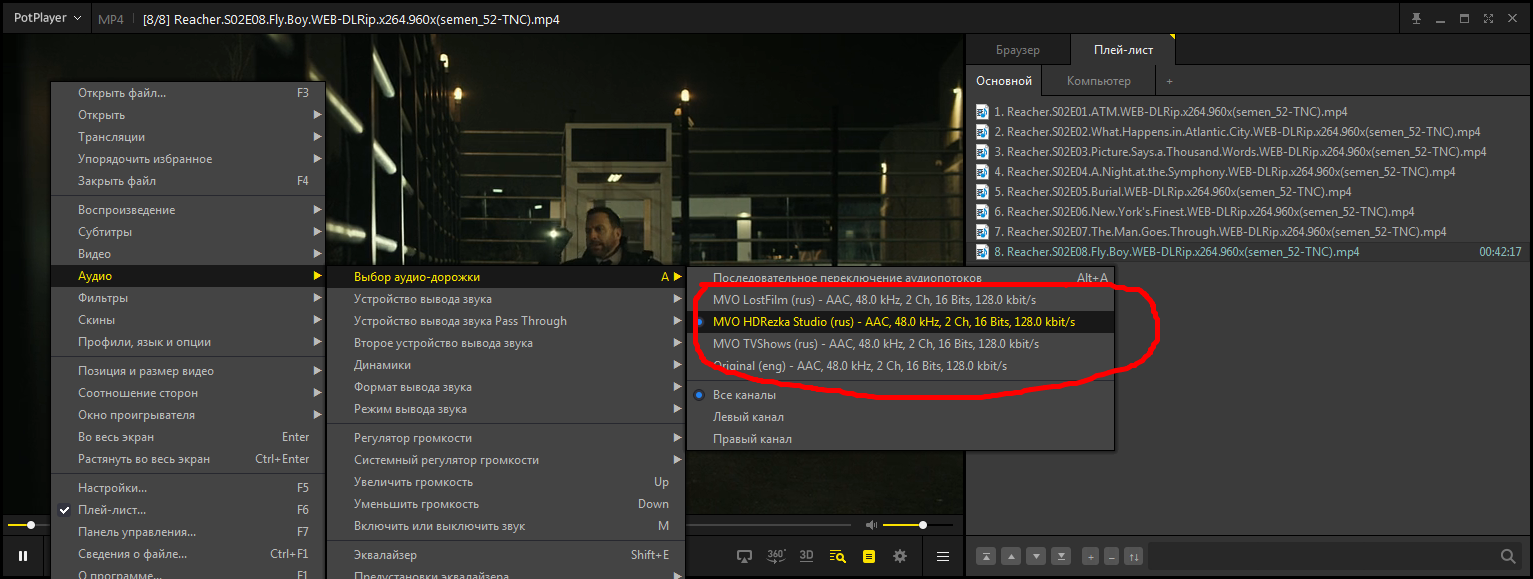This screenshot has width=1533, height=579.
Task: Click the screen cast icon in control bar
Action: point(744,556)
